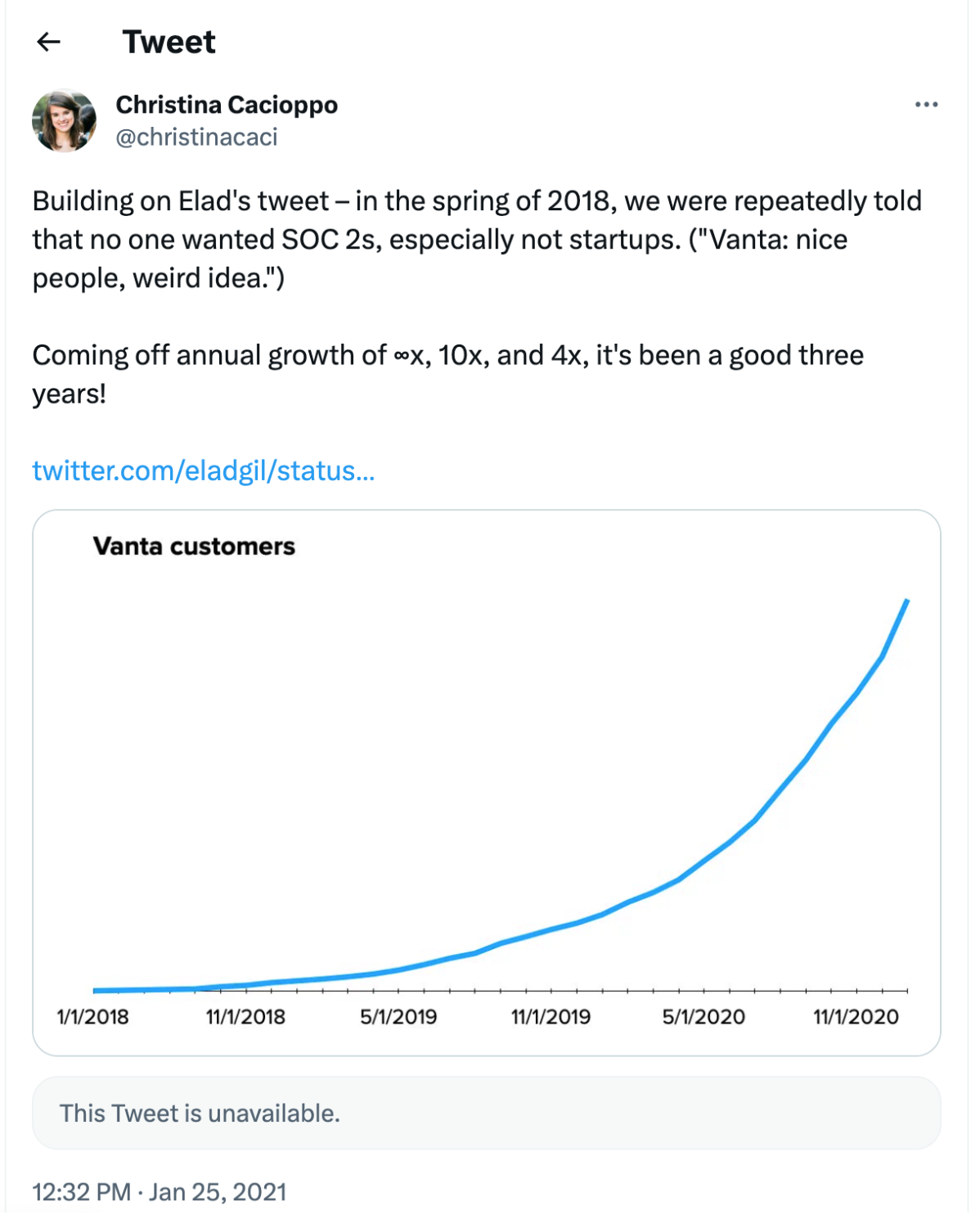Click the top end of the blue growth line
The height and width of the screenshot is (1224, 980).
tap(906, 601)
